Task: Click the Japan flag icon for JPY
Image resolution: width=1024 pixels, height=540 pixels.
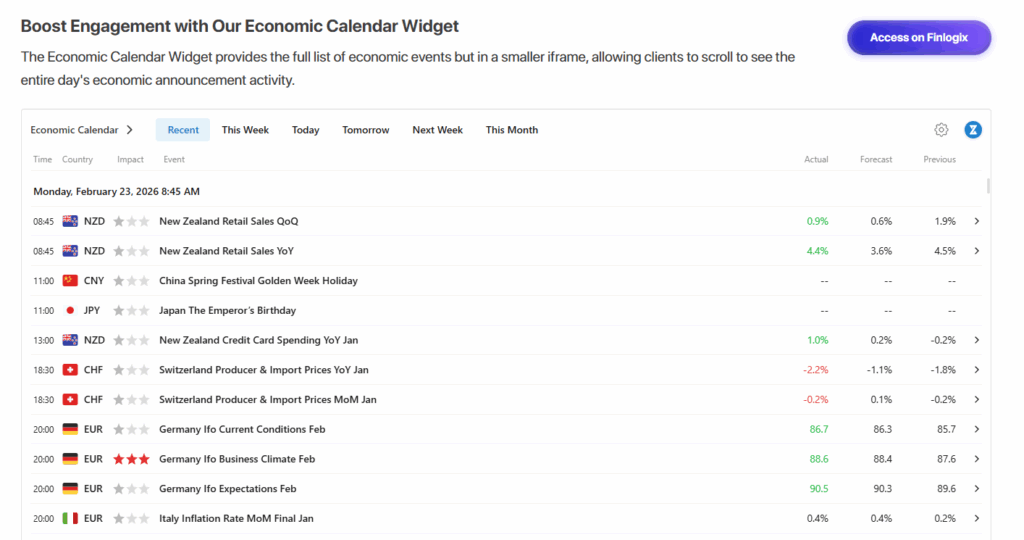Action: pyautogui.click(x=70, y=311)
